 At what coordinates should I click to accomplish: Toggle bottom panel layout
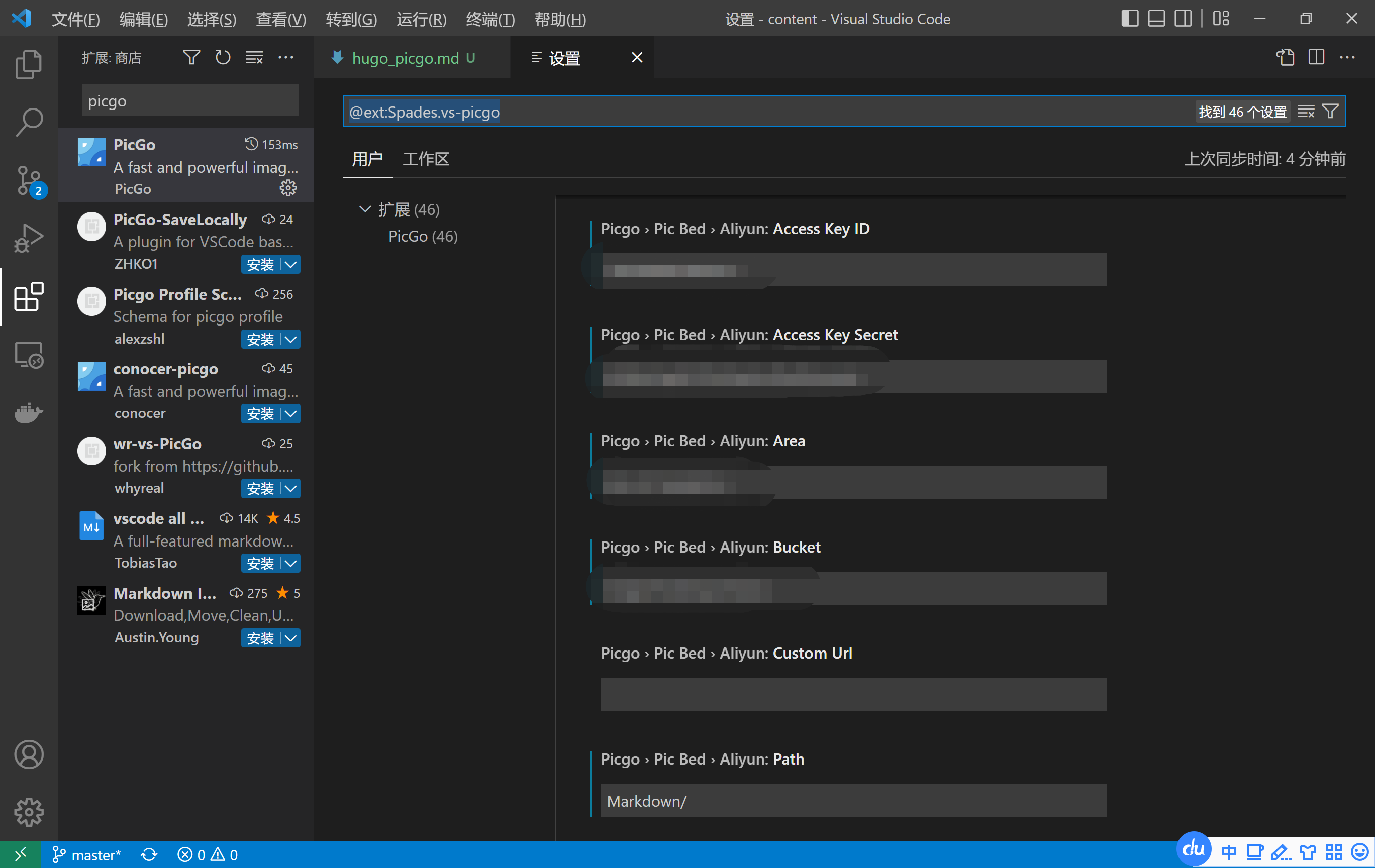point(1156,18)
